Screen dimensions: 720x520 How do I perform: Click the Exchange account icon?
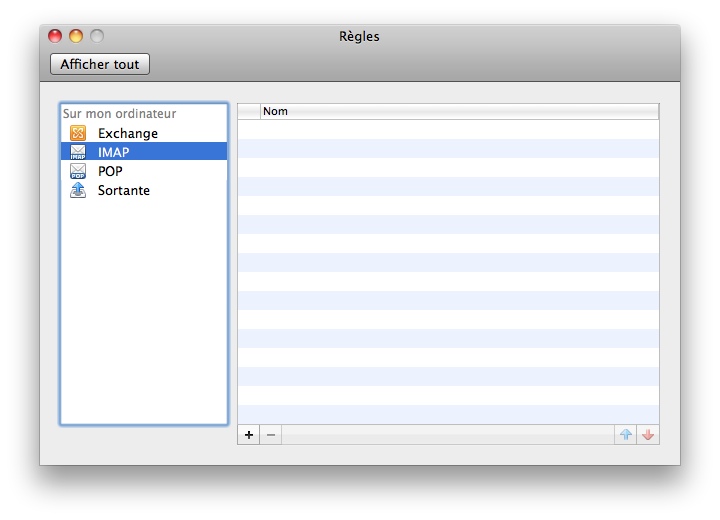[x=78, y=133]
